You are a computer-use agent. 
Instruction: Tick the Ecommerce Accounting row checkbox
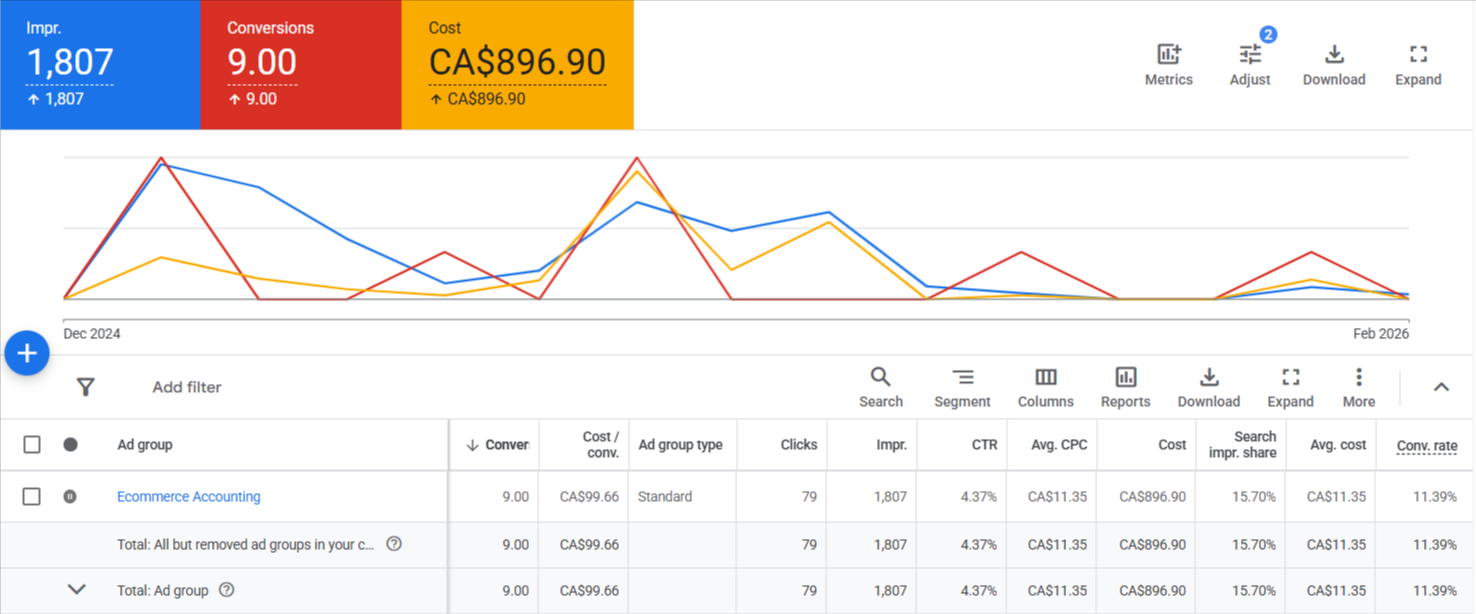point(32,496)
